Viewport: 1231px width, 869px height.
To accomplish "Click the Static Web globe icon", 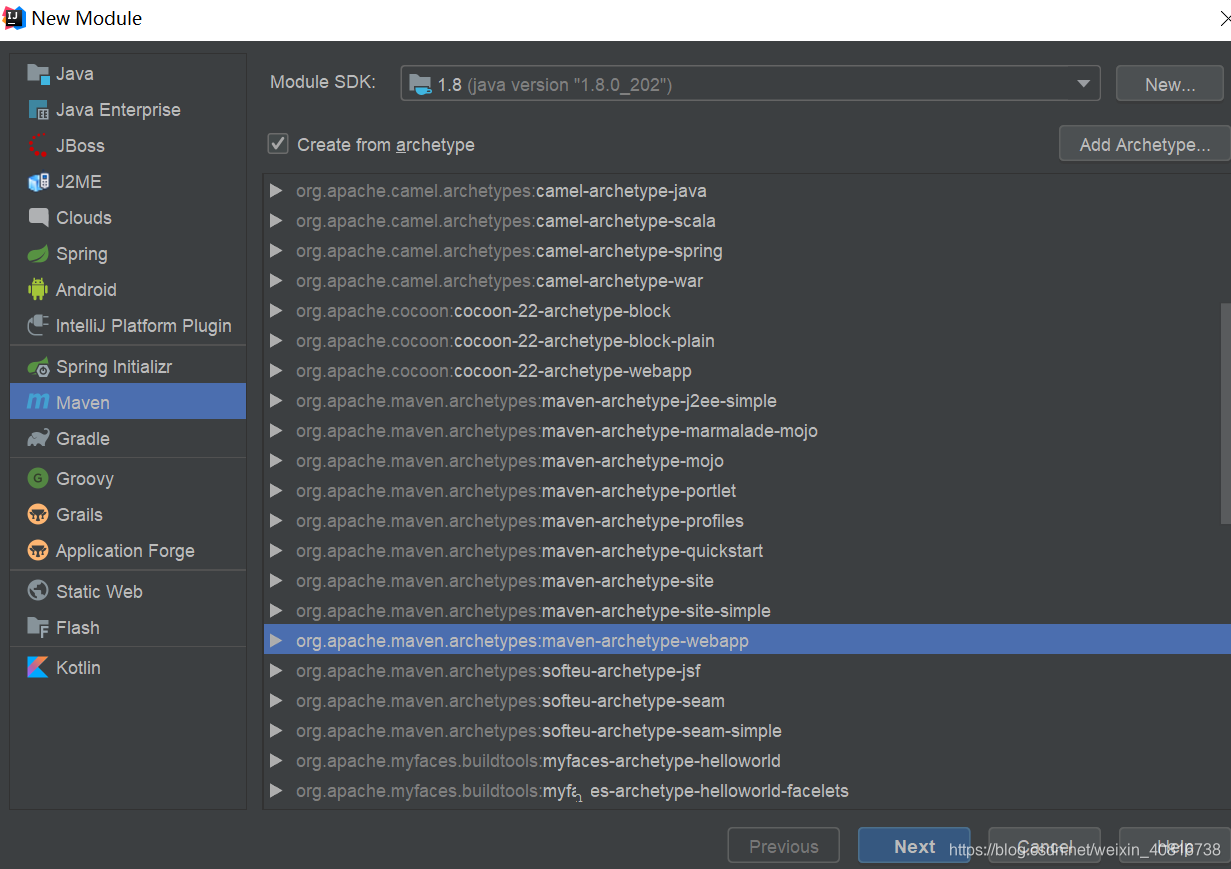I will [x=38, y=592].
